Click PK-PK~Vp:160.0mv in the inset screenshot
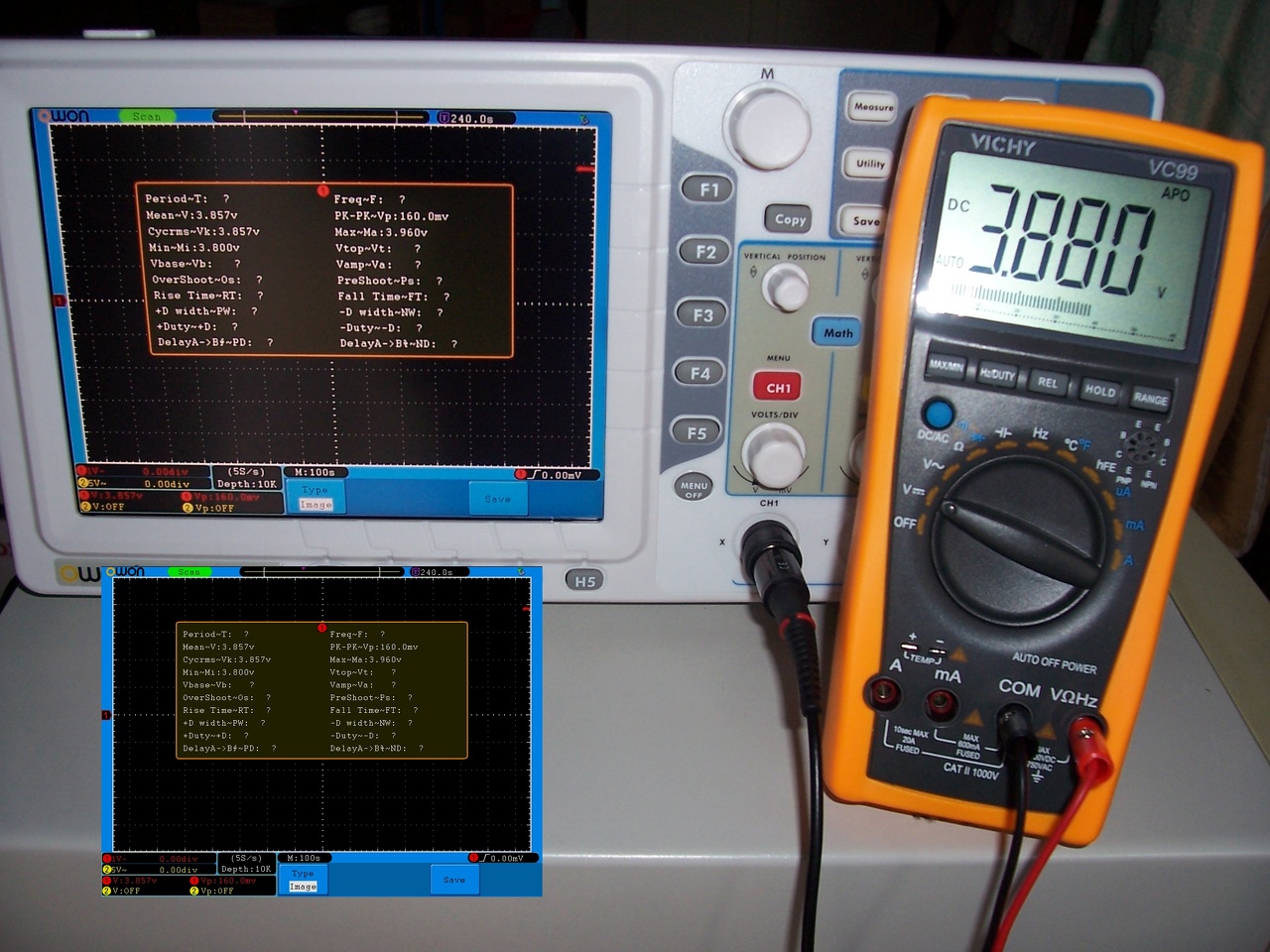 (374, 647)
